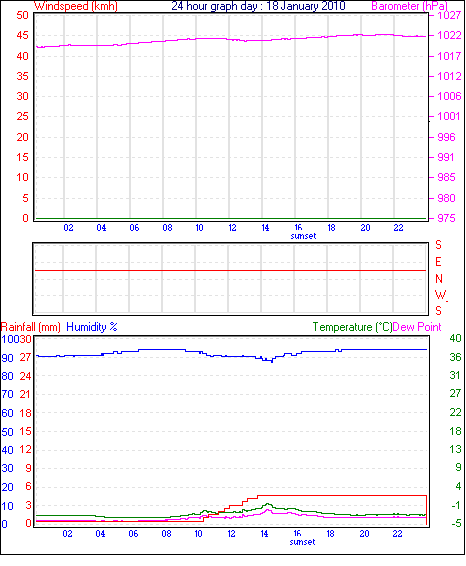Click the red wind direction line

click(230, 270)
